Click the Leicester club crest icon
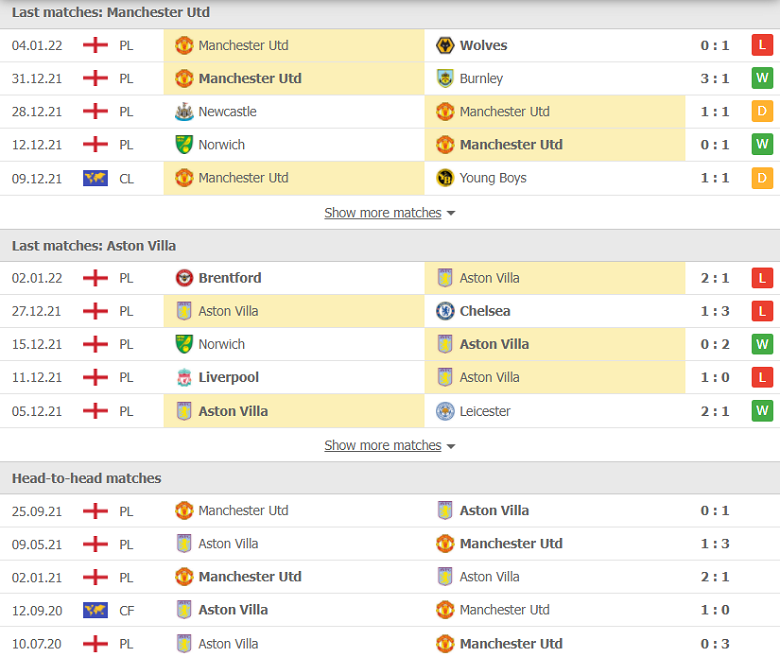 click(x=445, y=411)
